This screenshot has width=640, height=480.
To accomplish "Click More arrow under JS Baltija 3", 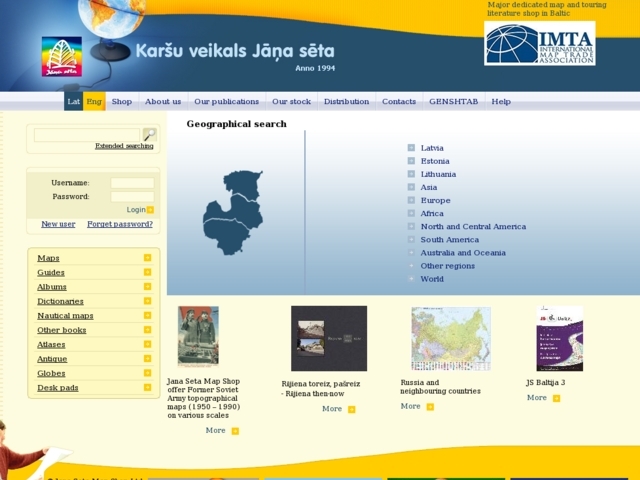I will (556, 398).
